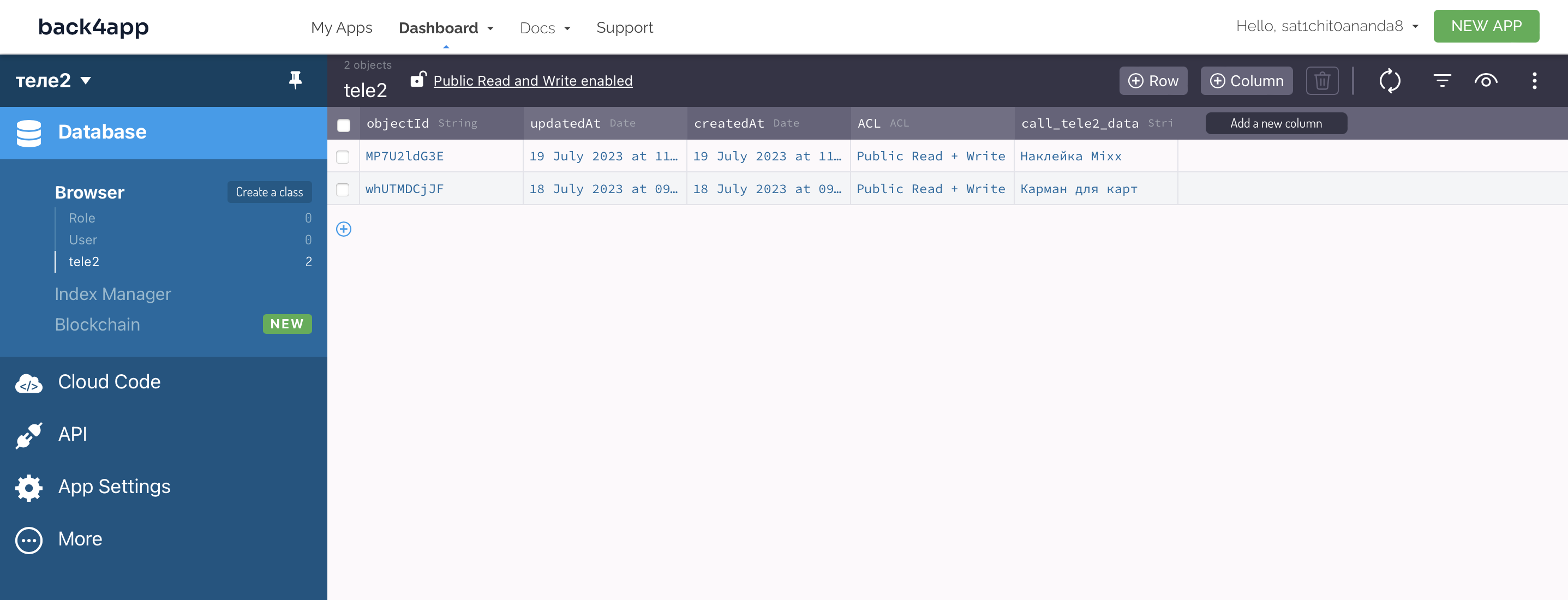Open the API section
The image size is (1568, 600).
coord(73,435)
